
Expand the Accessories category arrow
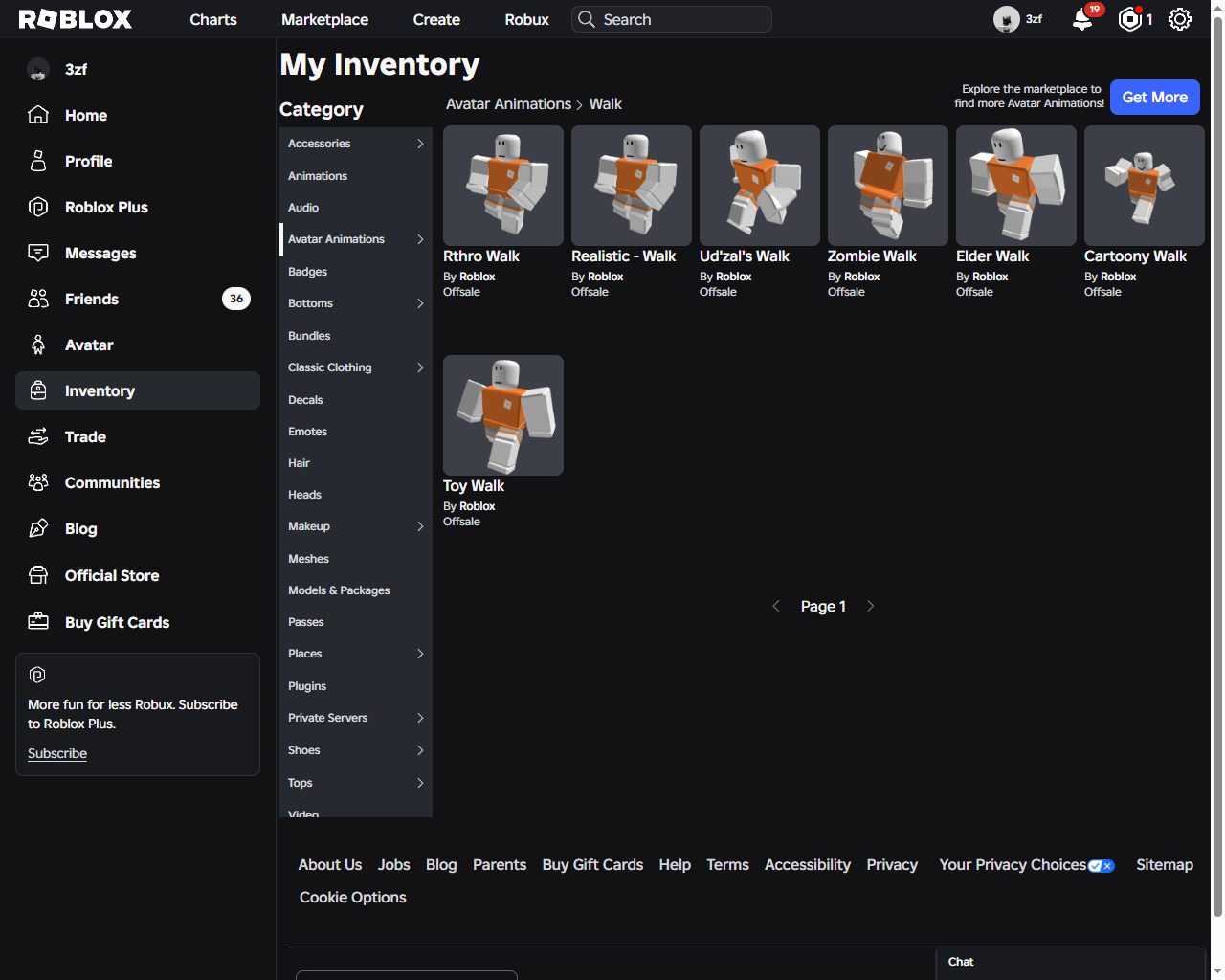click(x=420, y=144)
